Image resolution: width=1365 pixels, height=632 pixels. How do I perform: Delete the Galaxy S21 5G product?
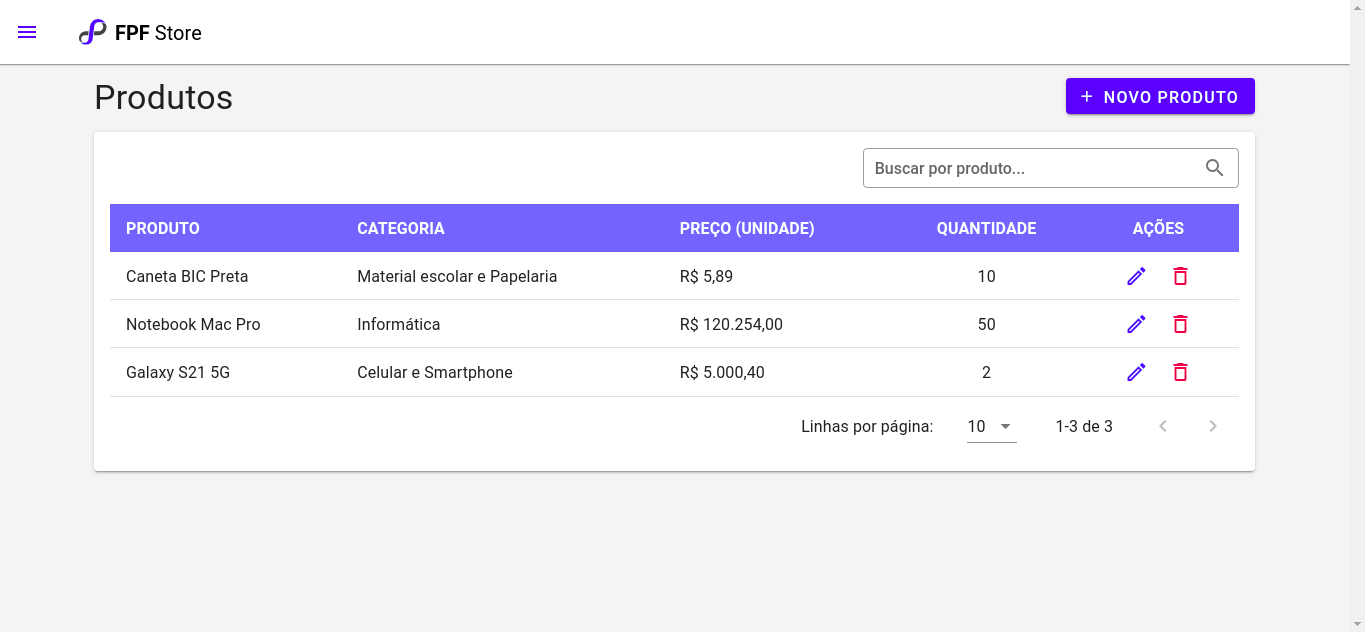pyautogui.click(x=1180, y=372)
